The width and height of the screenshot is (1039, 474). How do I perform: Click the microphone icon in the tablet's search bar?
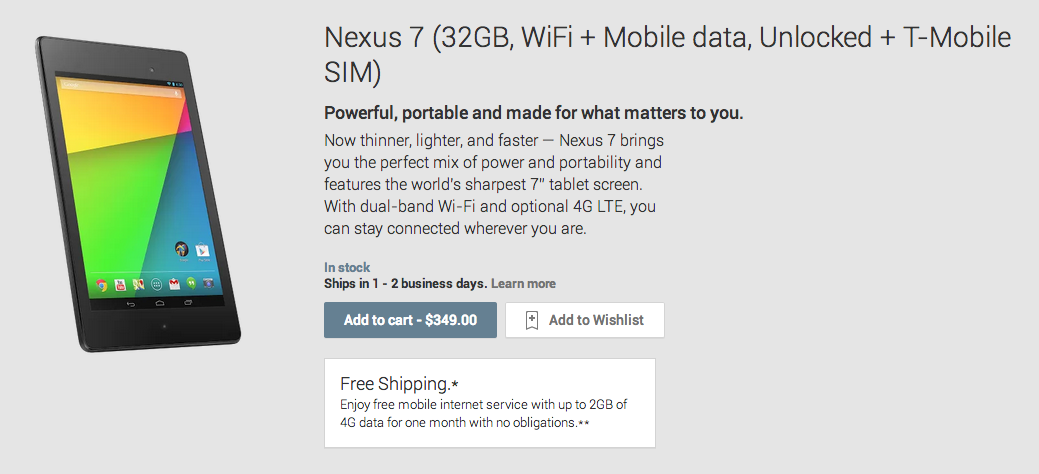177,94
